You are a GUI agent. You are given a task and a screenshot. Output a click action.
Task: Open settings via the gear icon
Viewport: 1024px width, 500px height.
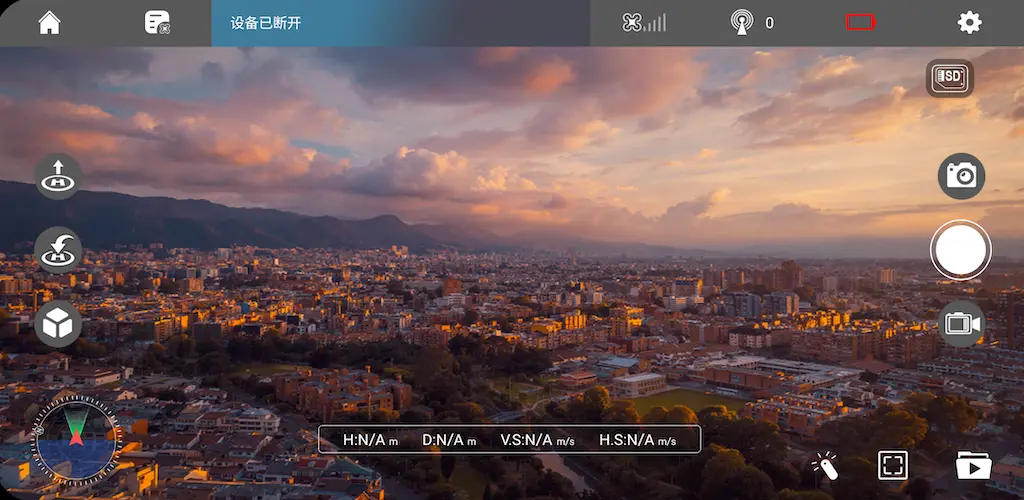click(969, 23)
